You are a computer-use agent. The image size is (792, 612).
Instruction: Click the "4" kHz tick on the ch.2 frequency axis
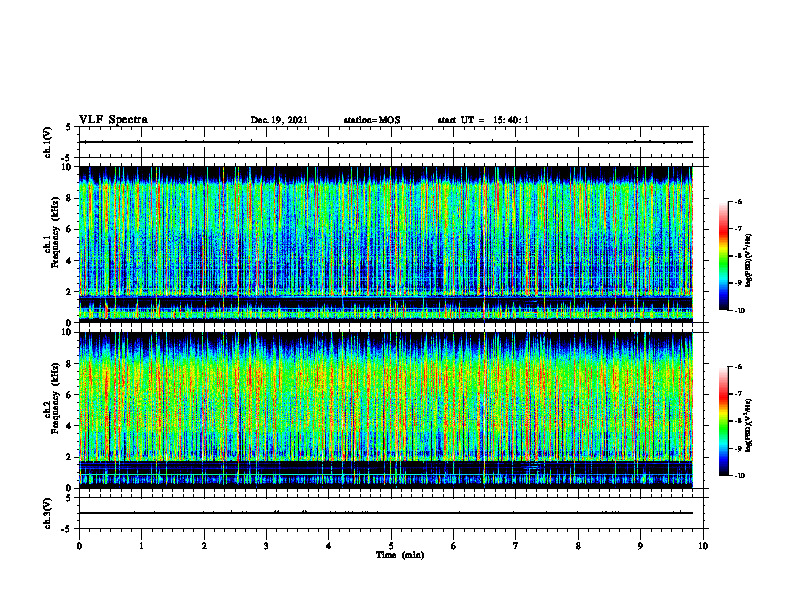(x=69, y=426)
